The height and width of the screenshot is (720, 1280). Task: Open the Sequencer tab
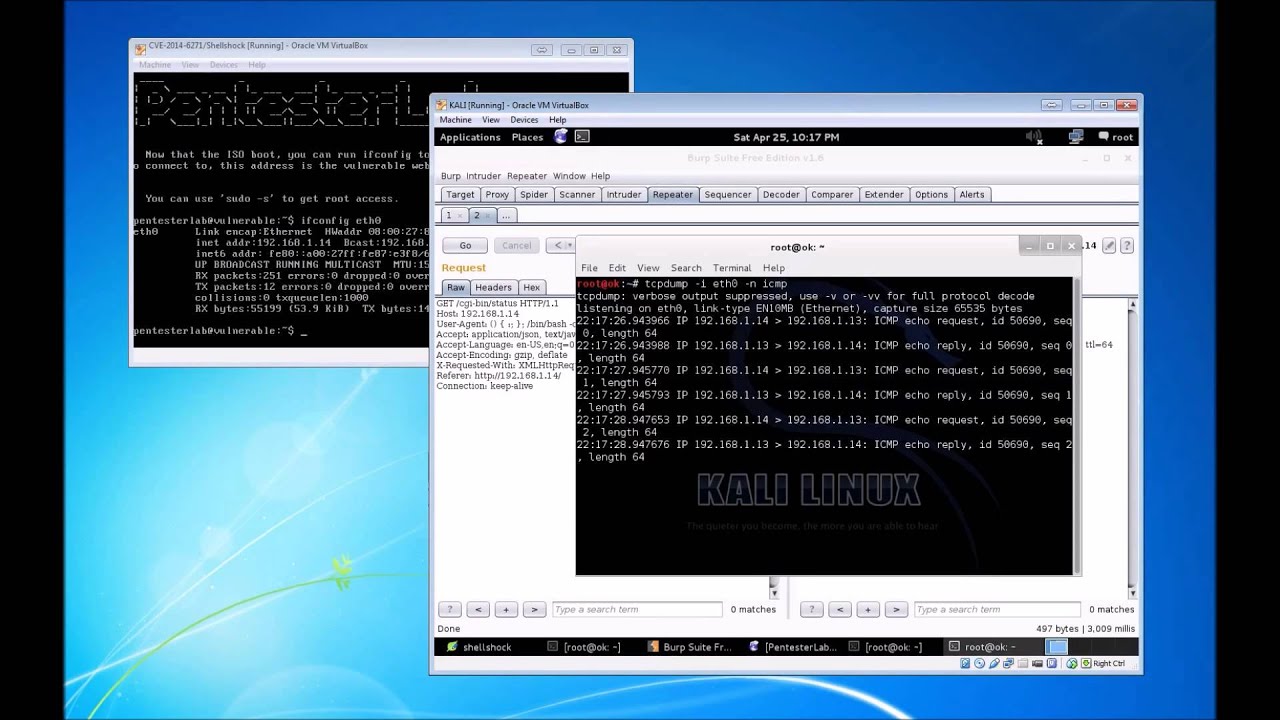click(x=728, y=195)
